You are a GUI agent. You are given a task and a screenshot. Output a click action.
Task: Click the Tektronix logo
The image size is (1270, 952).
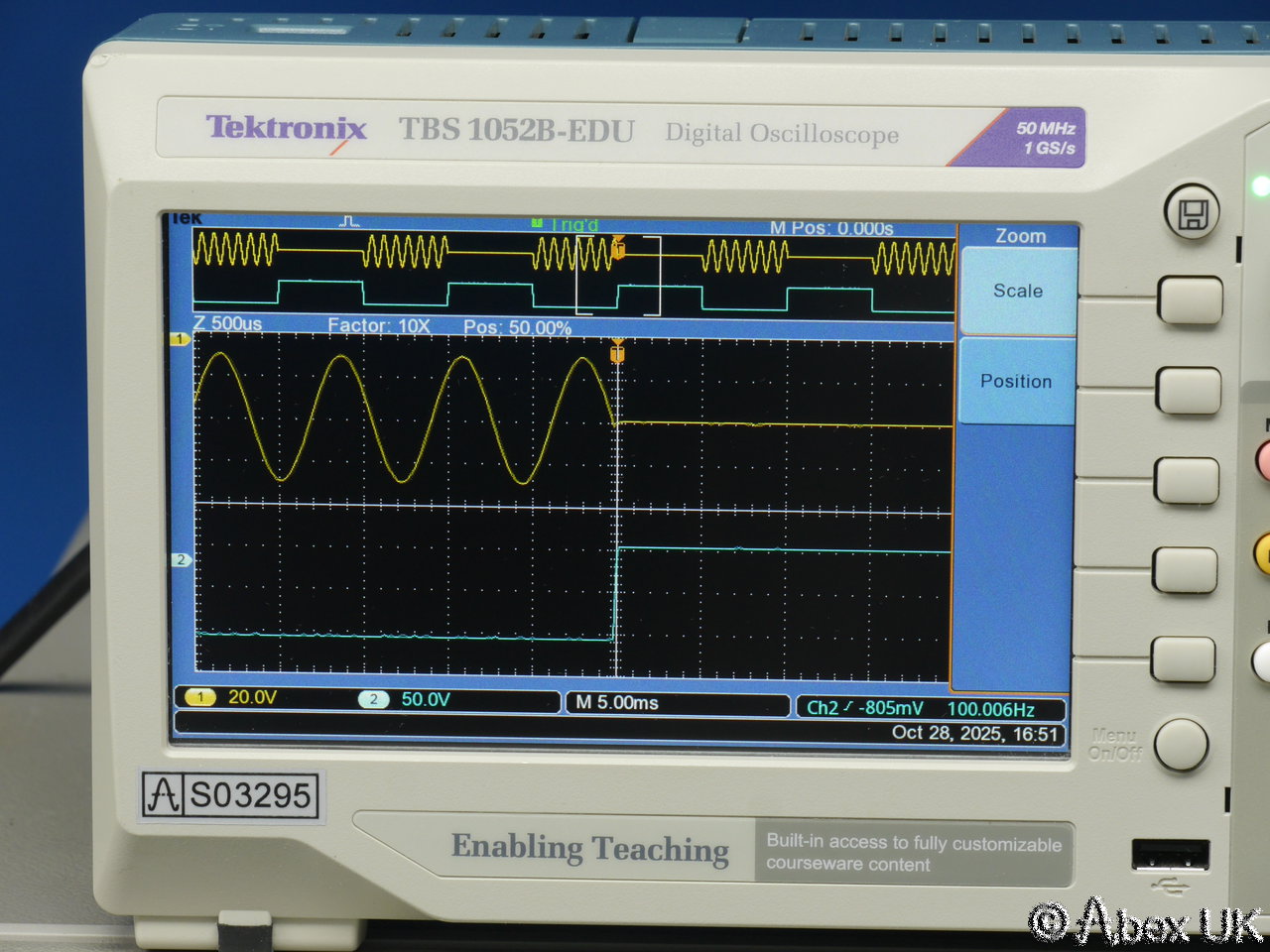[286, 129]
